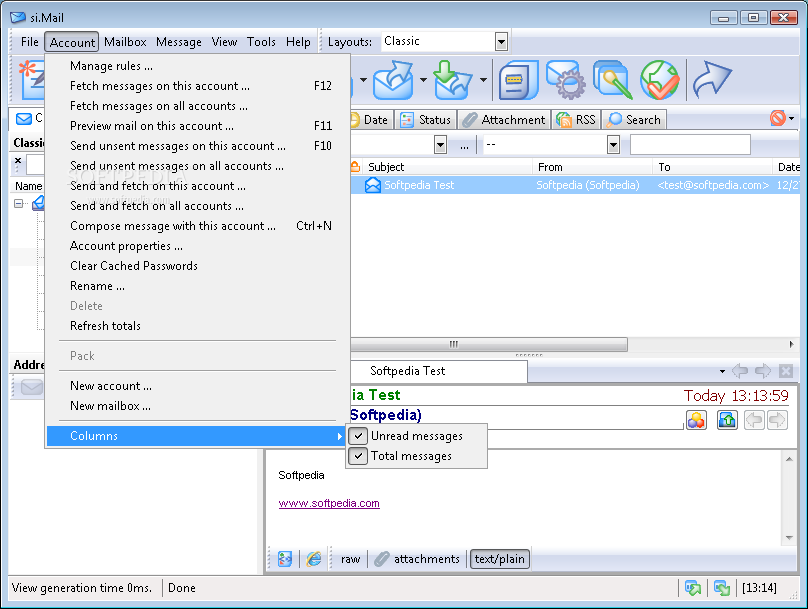Screen dimensions: 808x609
Task: Open the first filter field dropdown arrow
Action: (x=440, y=145)
